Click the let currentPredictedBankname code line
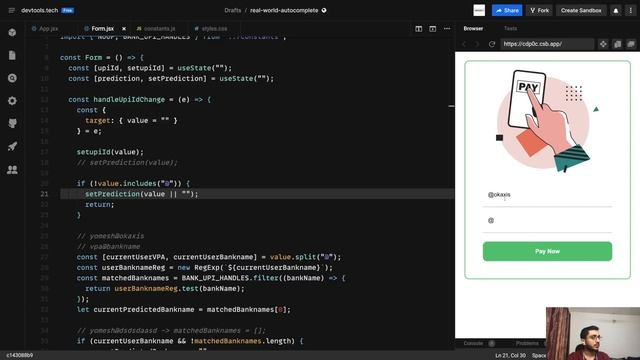640x360 pixels. [184, 309]
